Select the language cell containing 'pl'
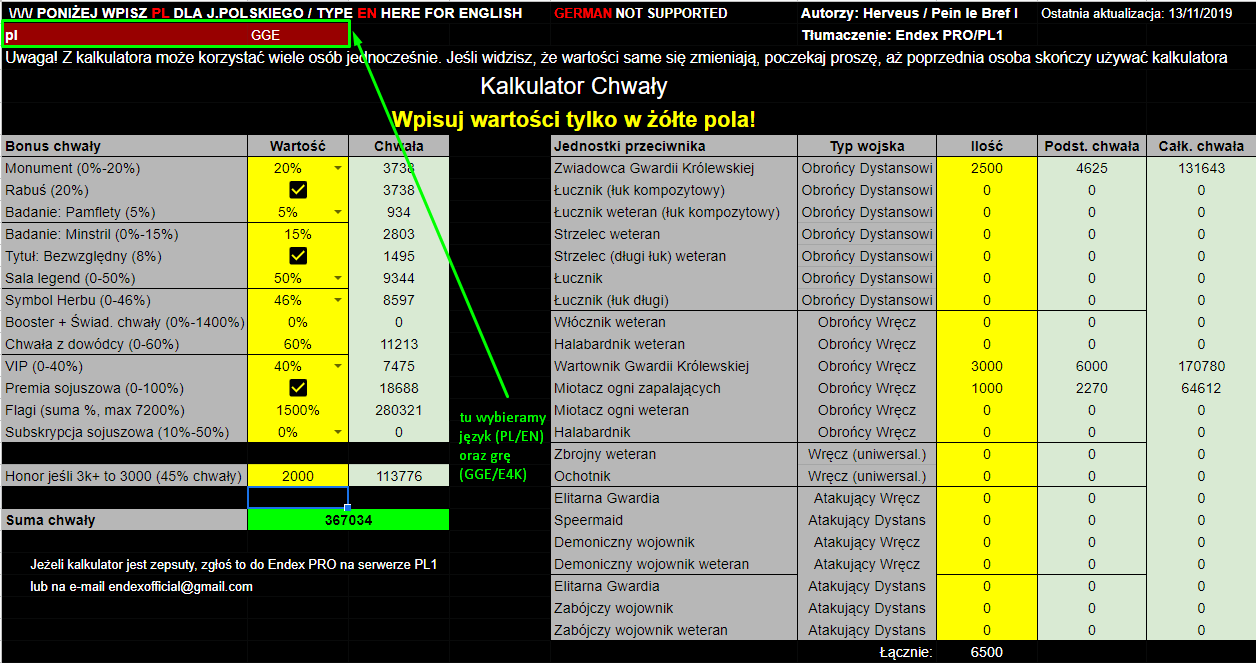 click(x=125, y=35)
